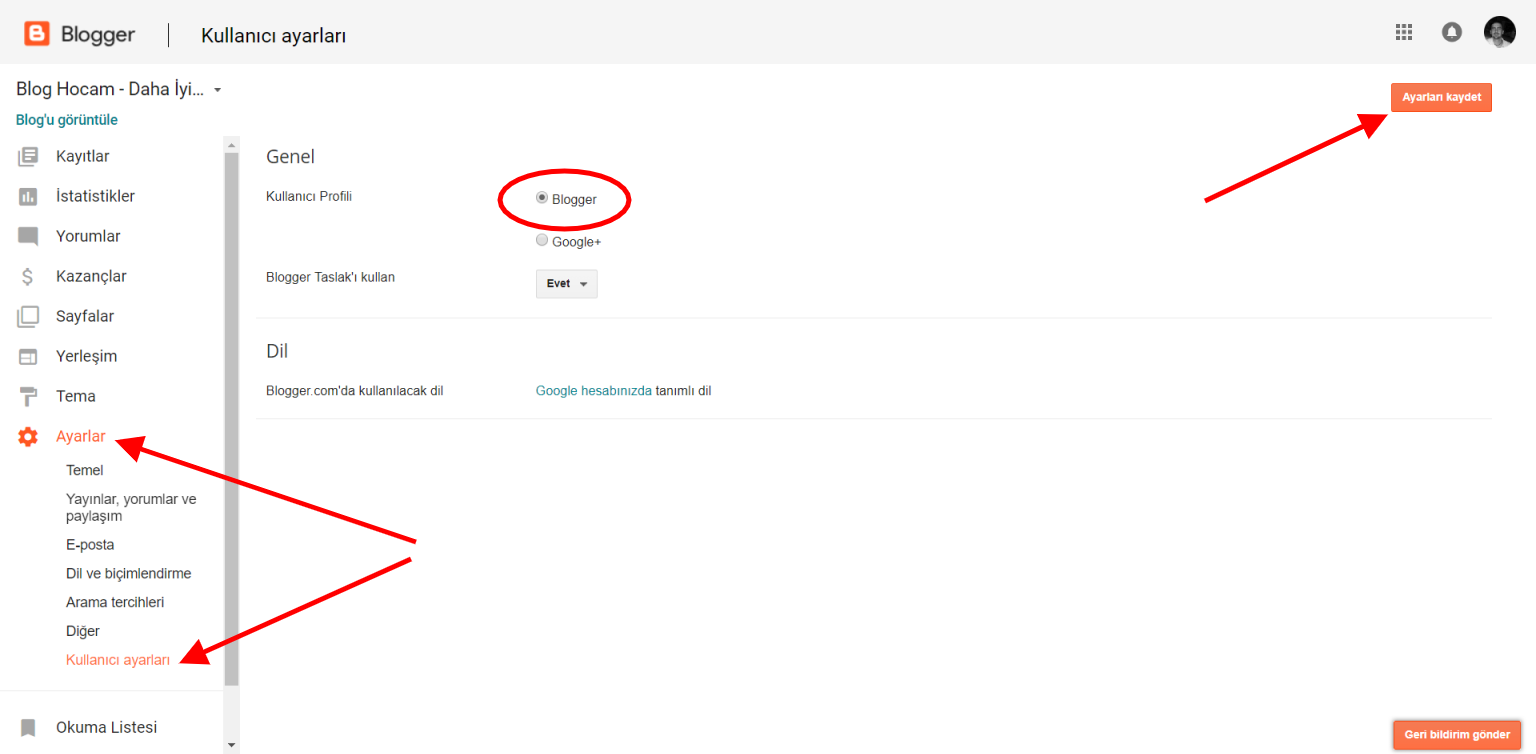Viewport: 1536px width, 754px height.
Task: Click the sidebar scrollbar thumb
Action: point(232,418)
